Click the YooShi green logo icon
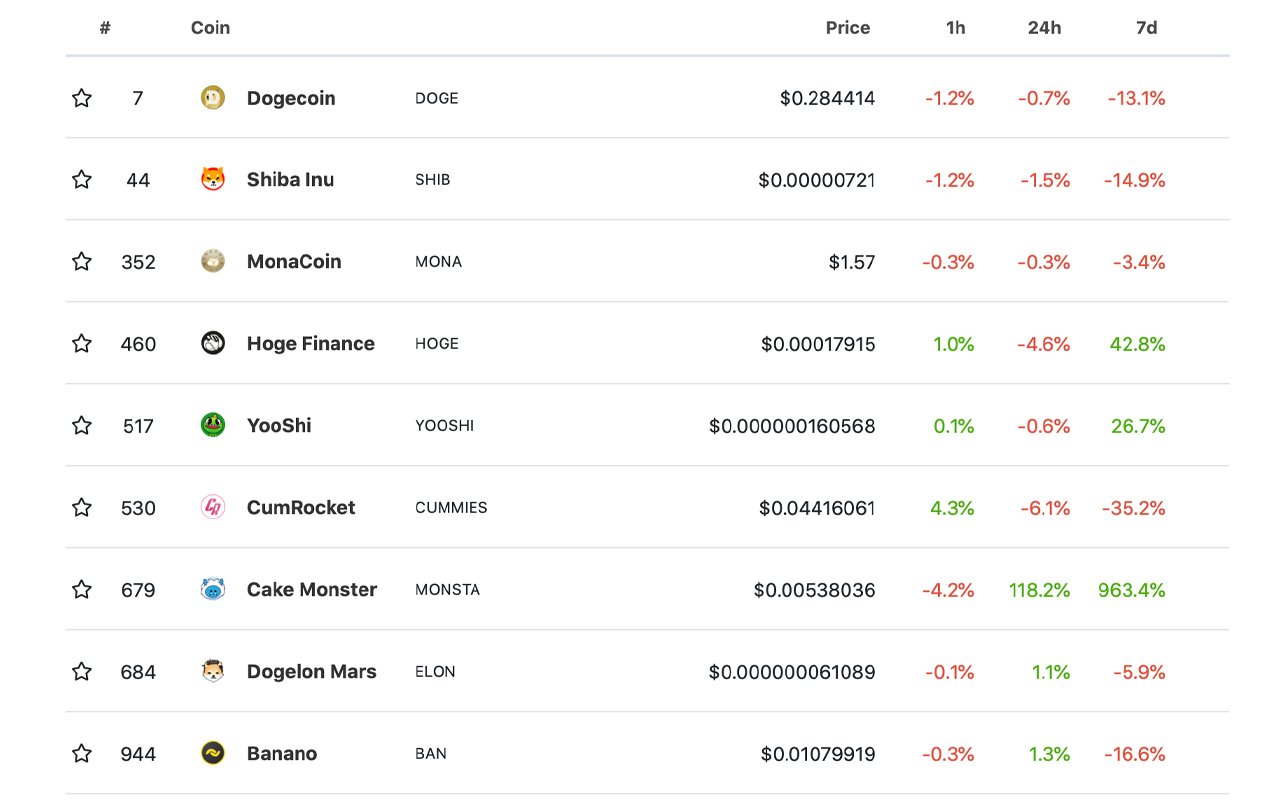Screen dimensions: 1280x800 [213, 426]
